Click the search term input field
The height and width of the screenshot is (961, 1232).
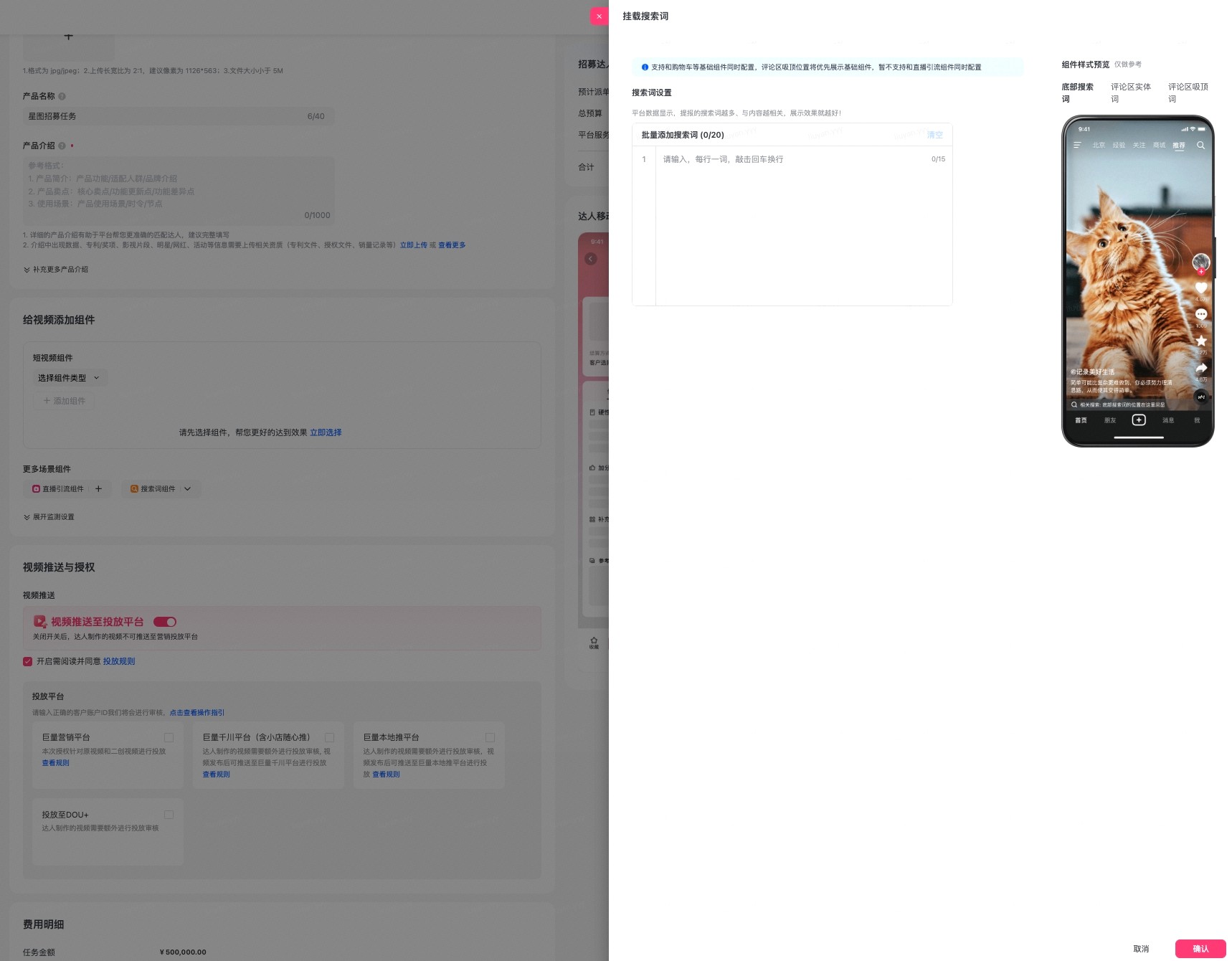pyautogui.click(x=803, y=226)
